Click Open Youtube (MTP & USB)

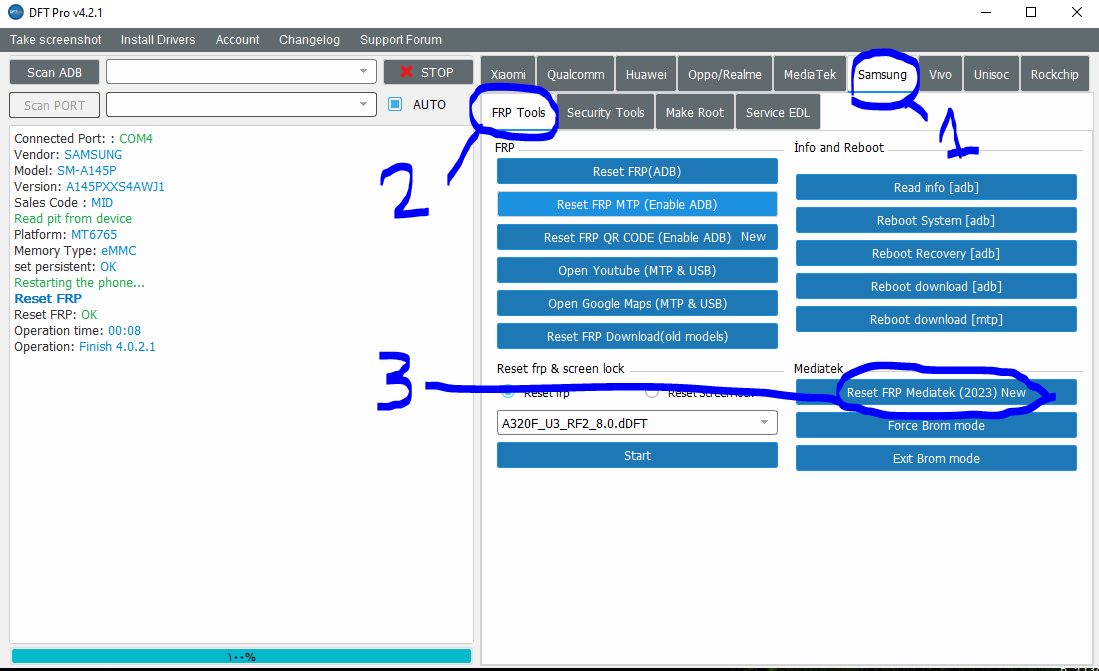[x=637, y=270]
